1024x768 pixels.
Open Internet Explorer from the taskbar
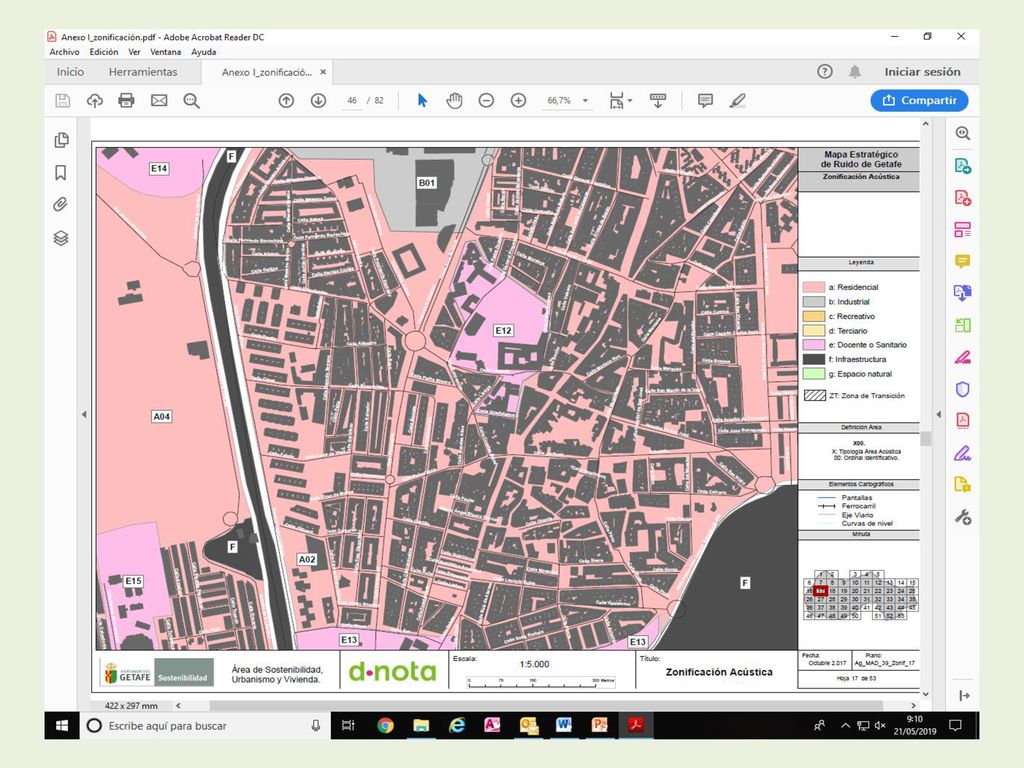[456, 726]
